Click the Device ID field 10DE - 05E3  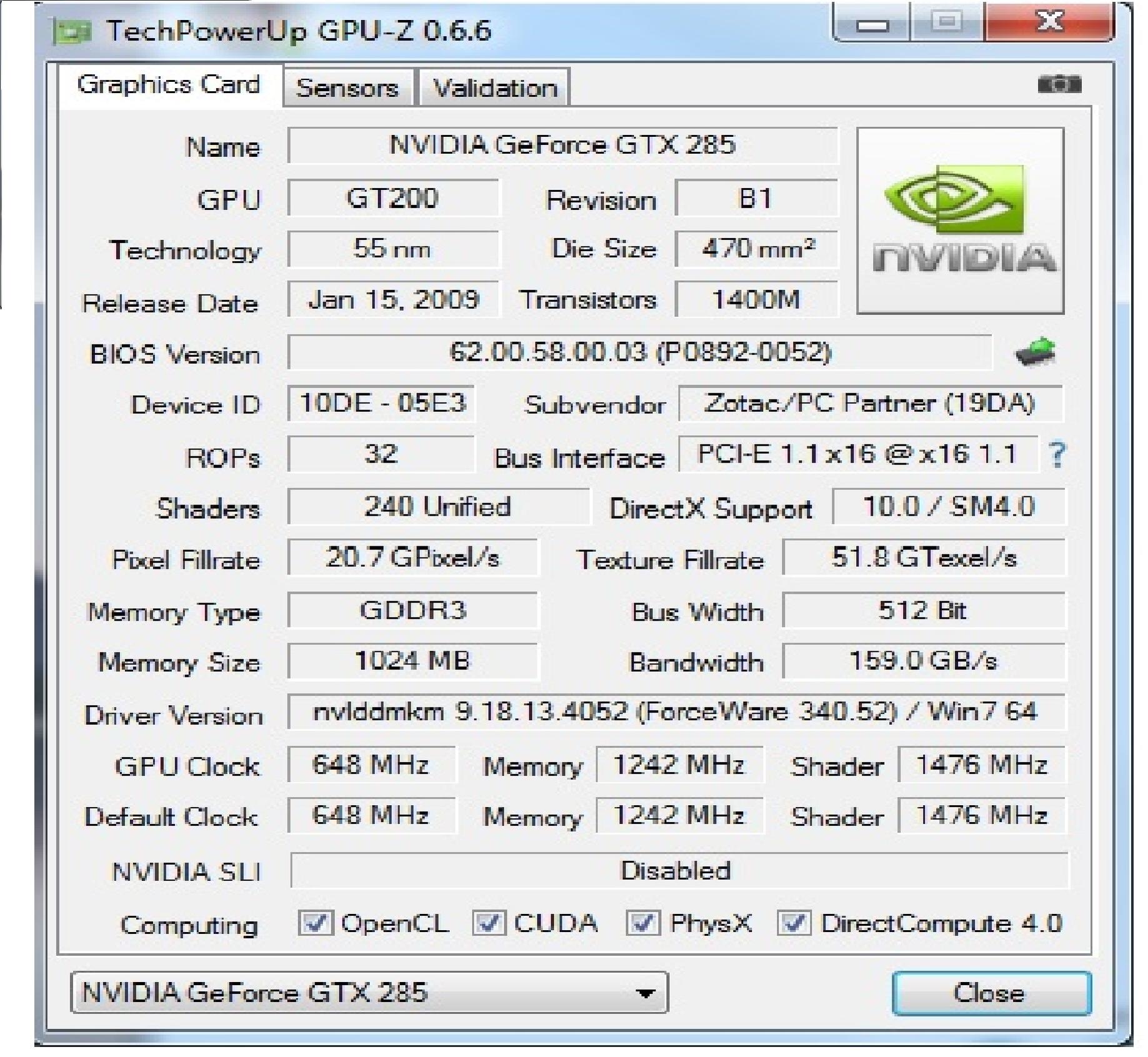click(x=381, y=403)
